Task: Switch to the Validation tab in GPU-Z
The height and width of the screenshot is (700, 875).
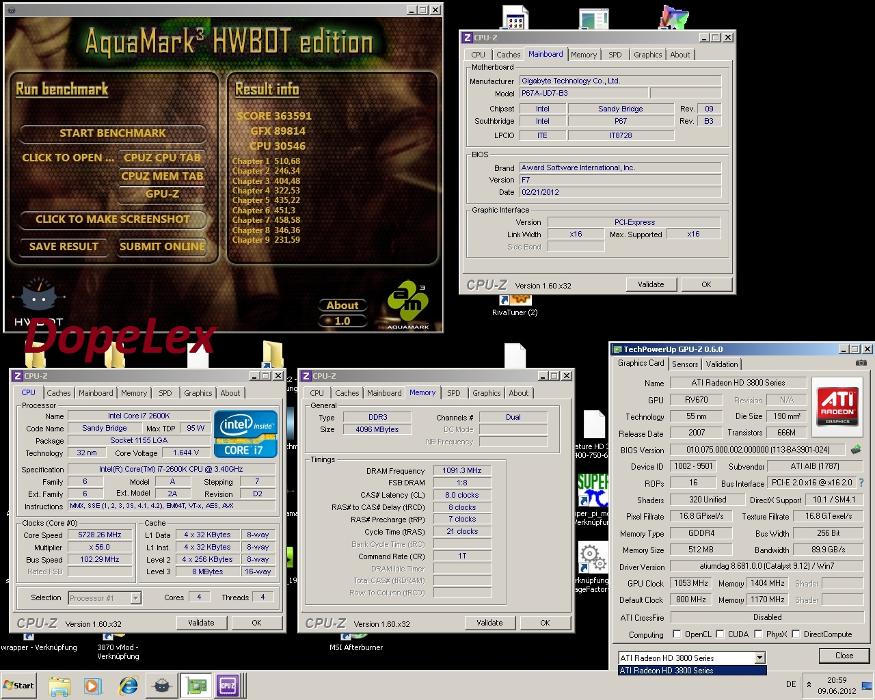Action: tap(722, 364)
